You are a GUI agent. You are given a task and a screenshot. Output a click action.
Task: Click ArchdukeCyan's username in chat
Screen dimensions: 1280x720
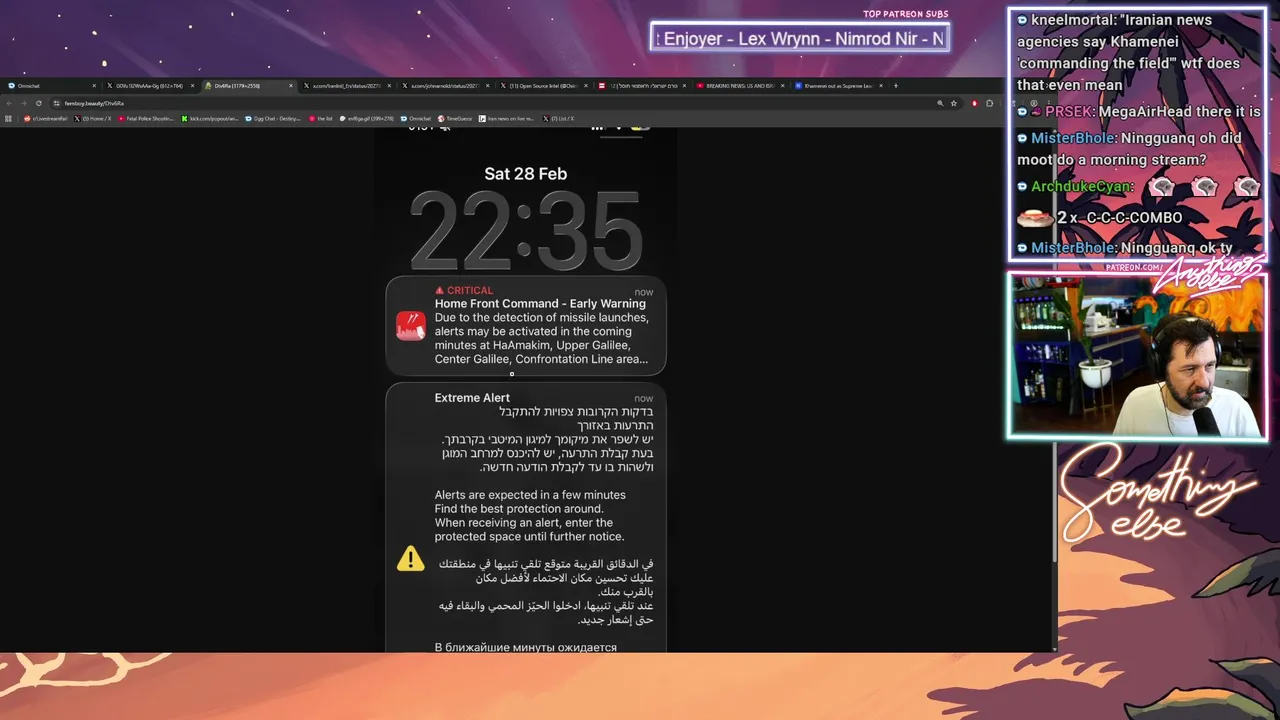tap(1081, 187)
